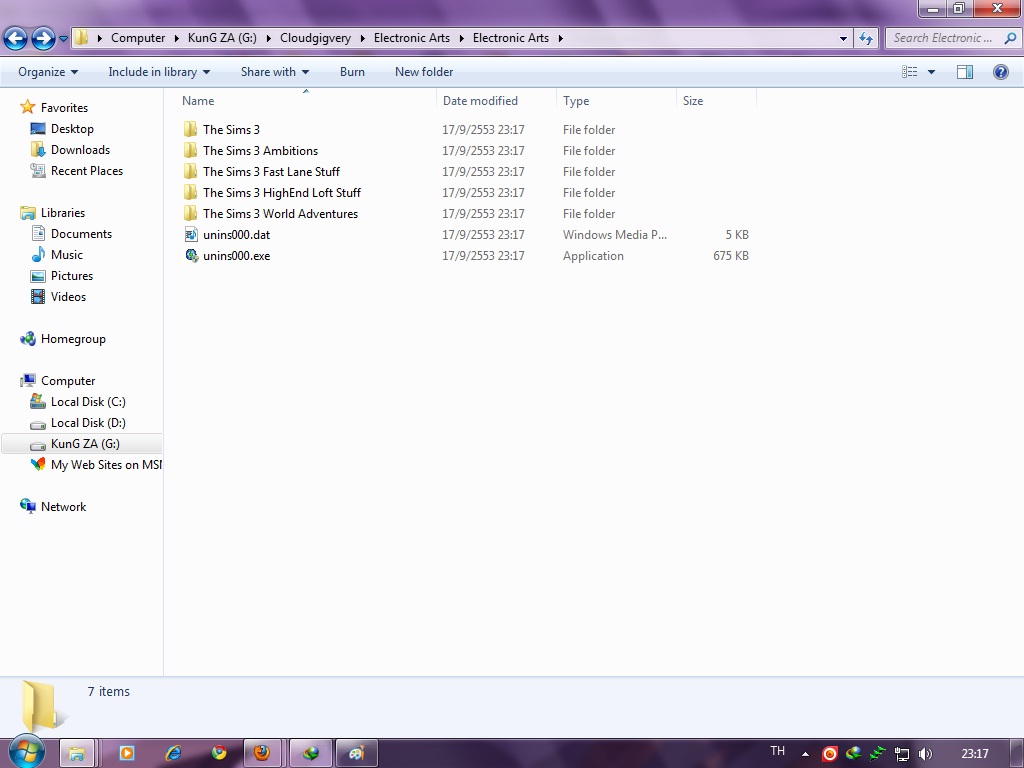Sort by the Name column header
Screen dimensions: 1024x768
[306, 101]
